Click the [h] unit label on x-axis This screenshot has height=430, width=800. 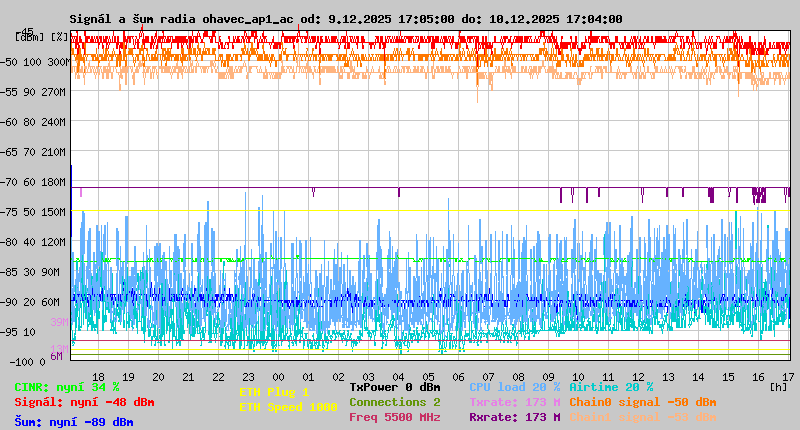(x=778, y=387)
